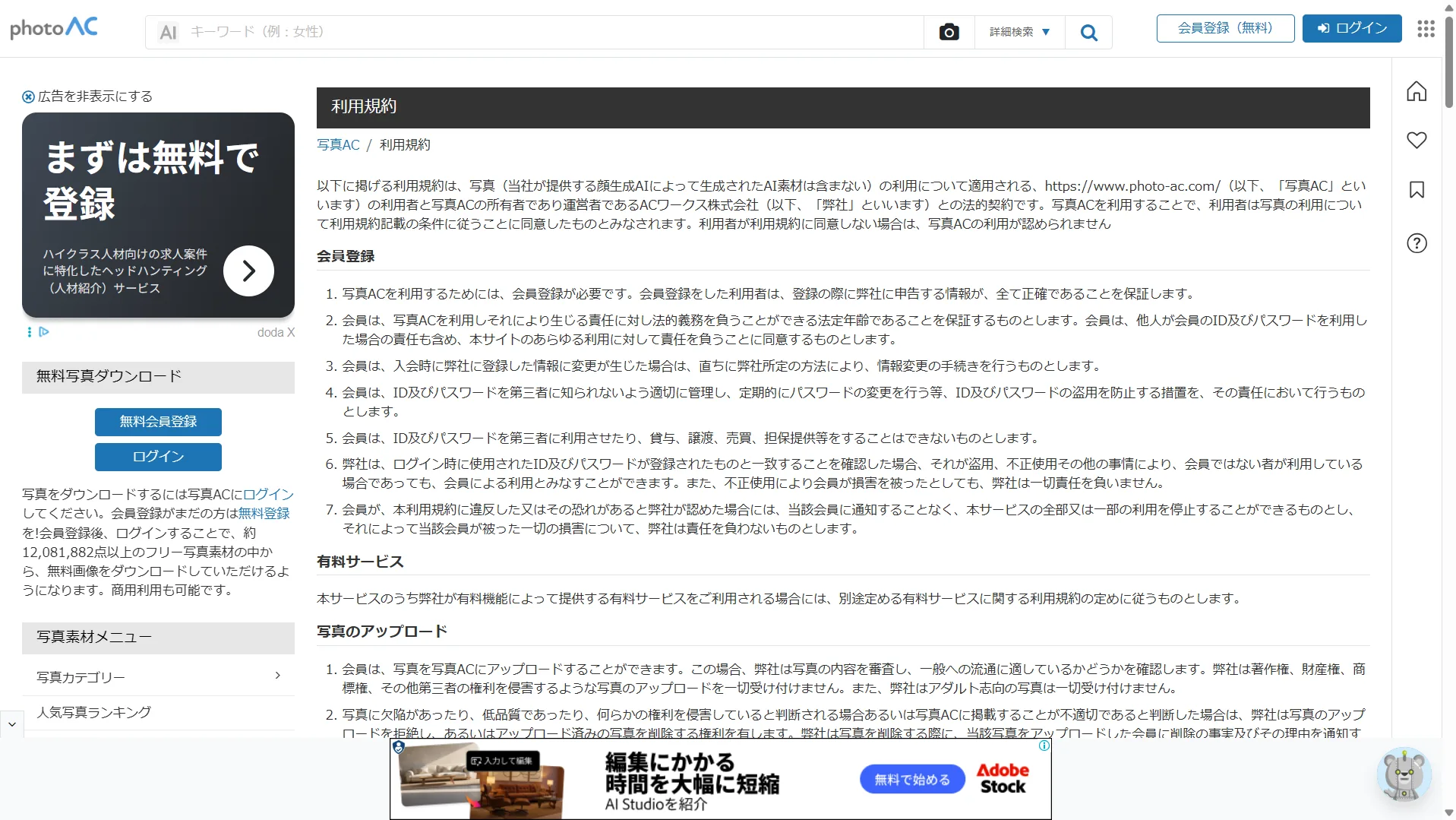1456x820 pixels.
Task: Open 人気写真ランキング menu item
Action: (158, 713)
